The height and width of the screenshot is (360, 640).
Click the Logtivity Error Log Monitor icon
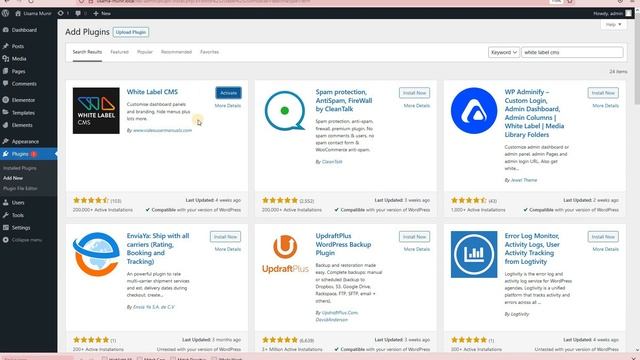coord(474,254)
